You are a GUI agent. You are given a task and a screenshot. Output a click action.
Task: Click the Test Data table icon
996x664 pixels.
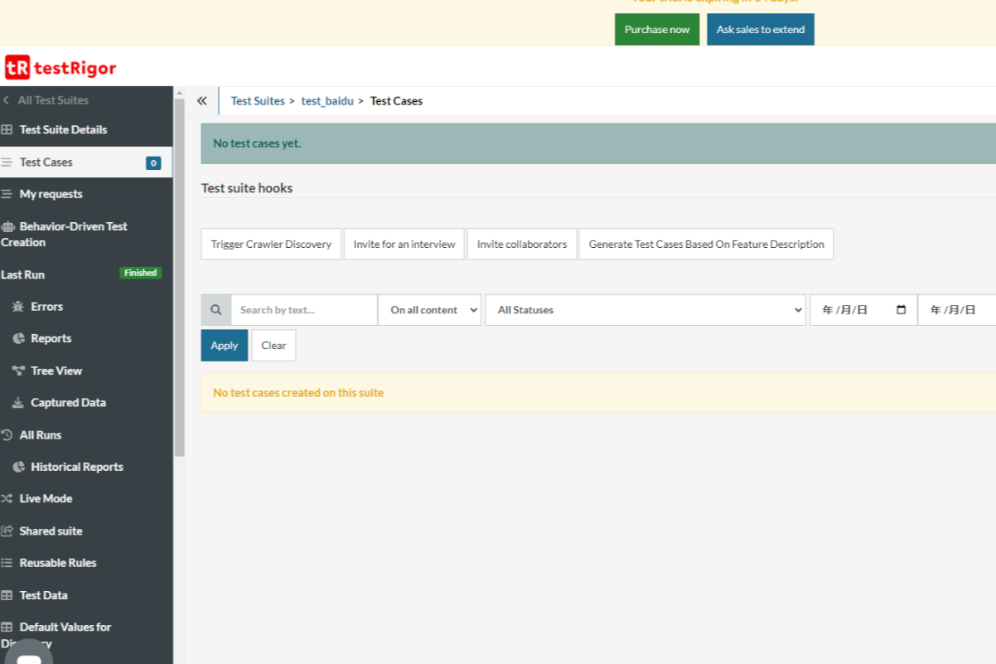pos(7,595)
